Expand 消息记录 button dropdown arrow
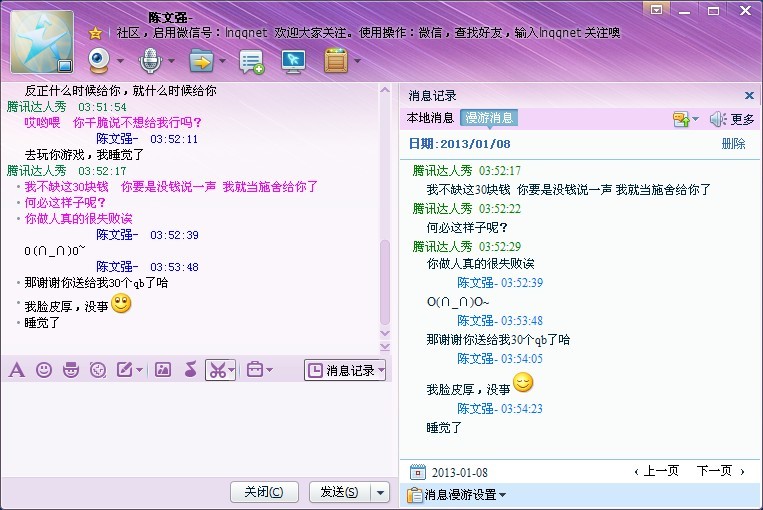Image resolution: width=763 pixels, height=510 pixels. pyautogui.click(x=382, y=371)
